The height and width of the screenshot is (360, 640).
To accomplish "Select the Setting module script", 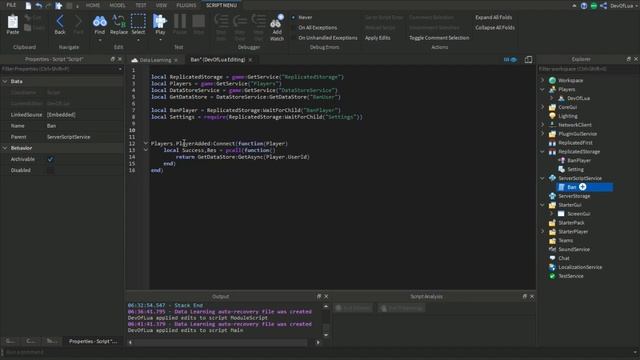I will 575,169.
